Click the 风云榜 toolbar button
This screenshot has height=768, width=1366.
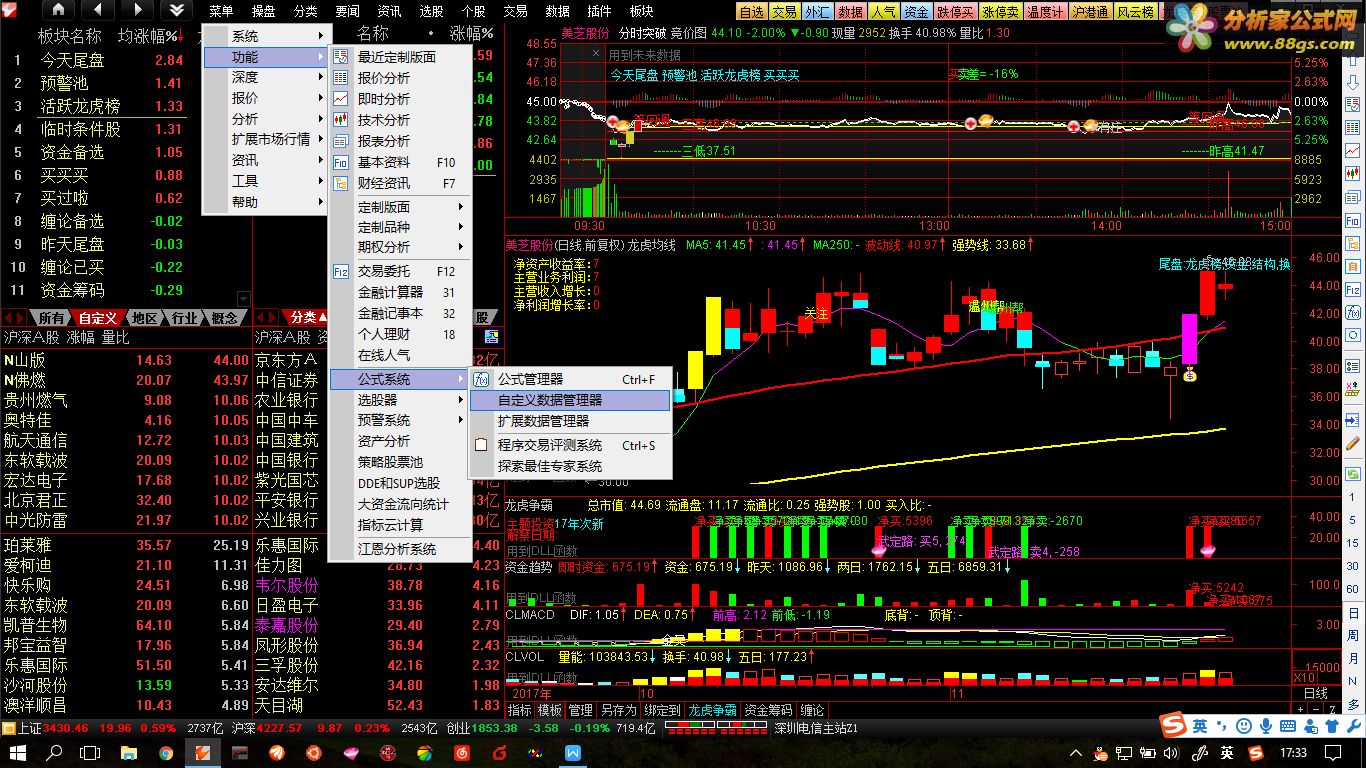(1135, 12)
